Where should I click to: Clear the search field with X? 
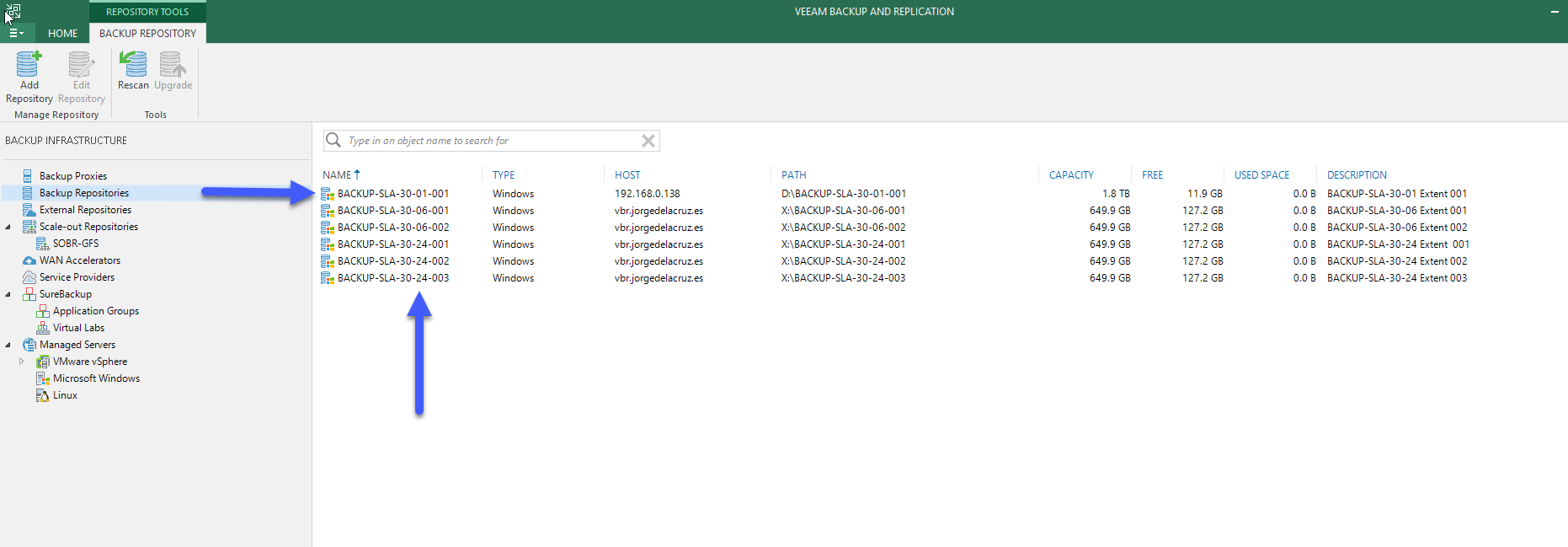[648, 141]
